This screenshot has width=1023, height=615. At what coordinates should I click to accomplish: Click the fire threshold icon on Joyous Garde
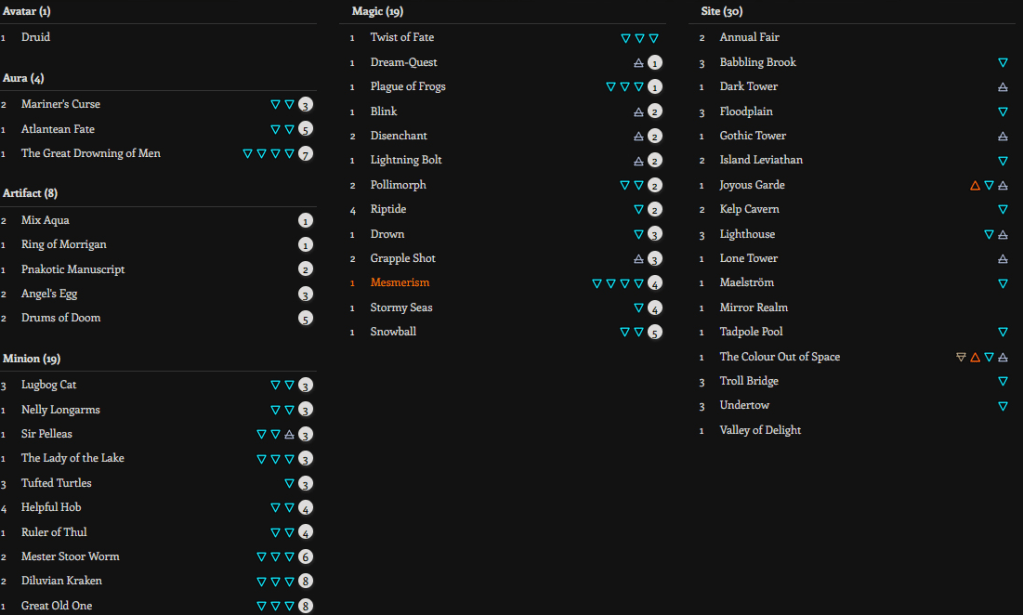(975, 186)
